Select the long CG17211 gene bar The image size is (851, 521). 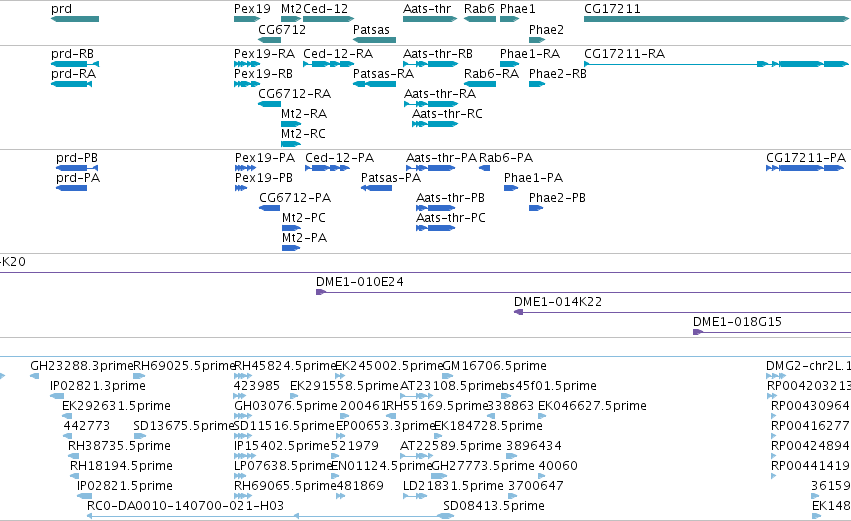716,19
